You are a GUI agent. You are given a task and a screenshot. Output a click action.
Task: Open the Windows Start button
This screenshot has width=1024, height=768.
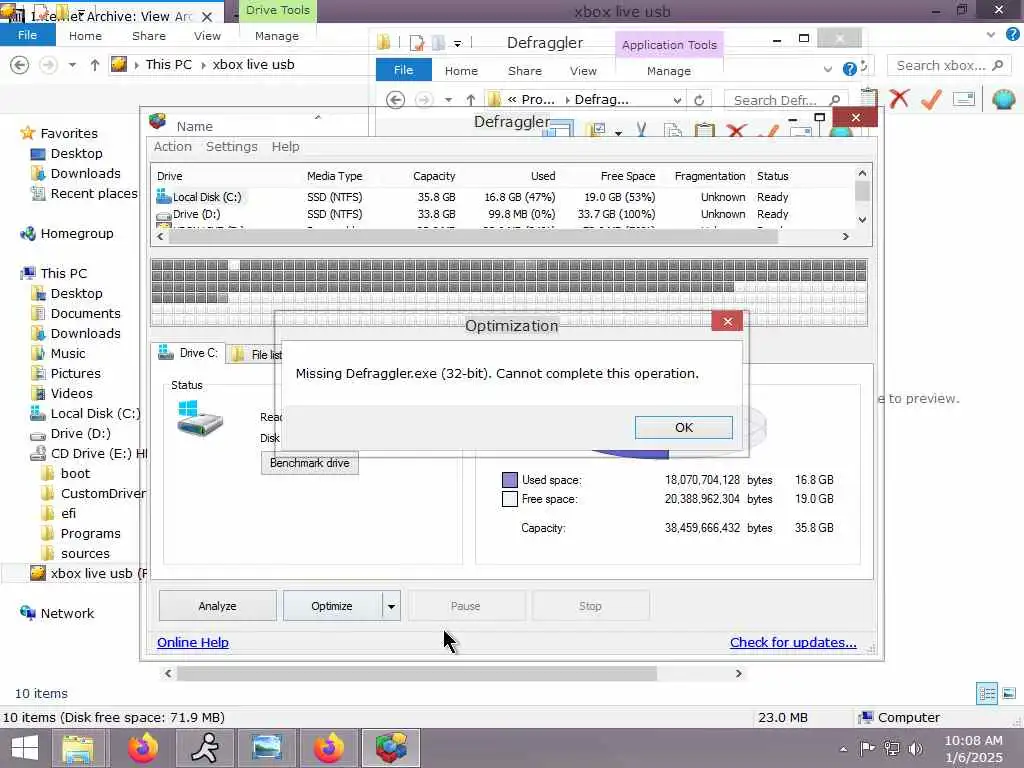25,748
